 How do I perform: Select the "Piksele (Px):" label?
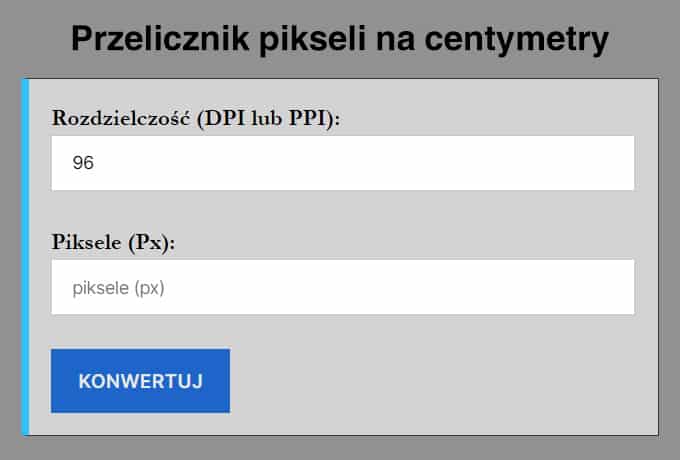coord(113,242)
